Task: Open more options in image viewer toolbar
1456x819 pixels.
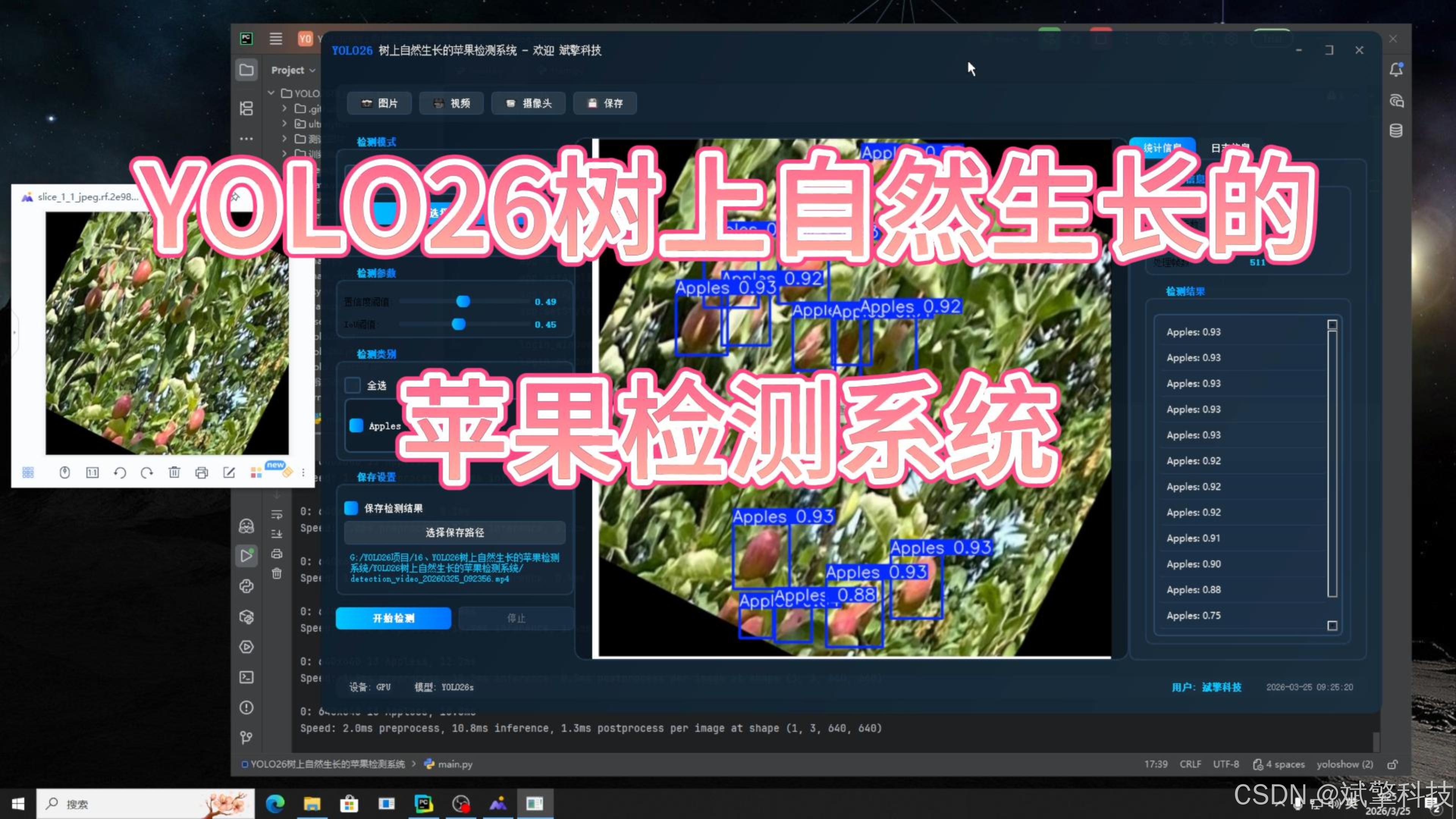Action: (303, 472)
